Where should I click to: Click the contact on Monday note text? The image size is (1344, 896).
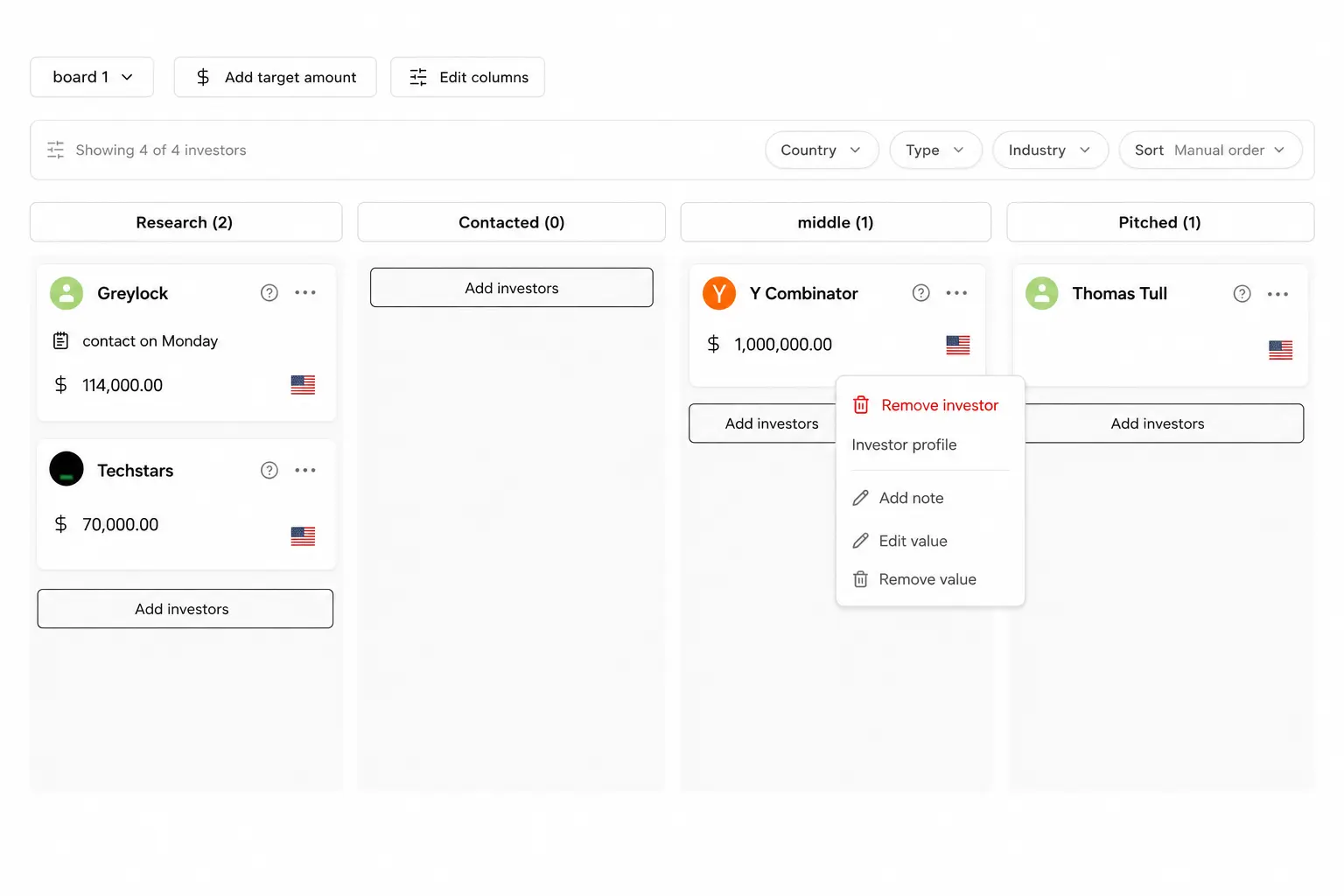click(150, 341)
